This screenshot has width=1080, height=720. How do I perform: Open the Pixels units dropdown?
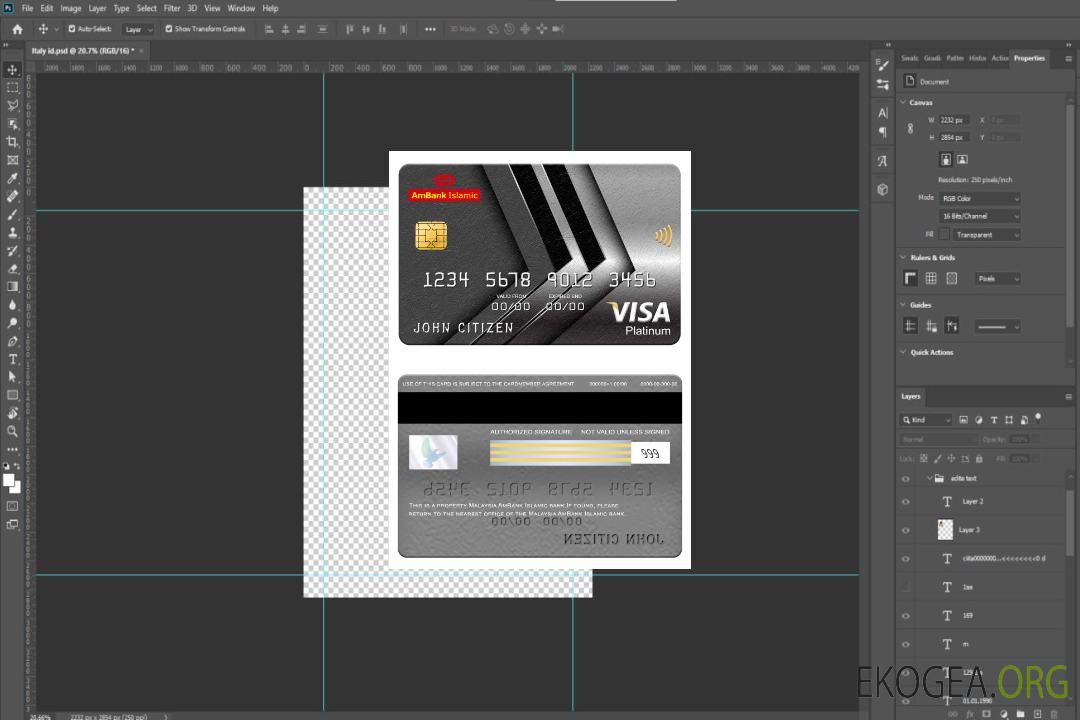point(998,279)
